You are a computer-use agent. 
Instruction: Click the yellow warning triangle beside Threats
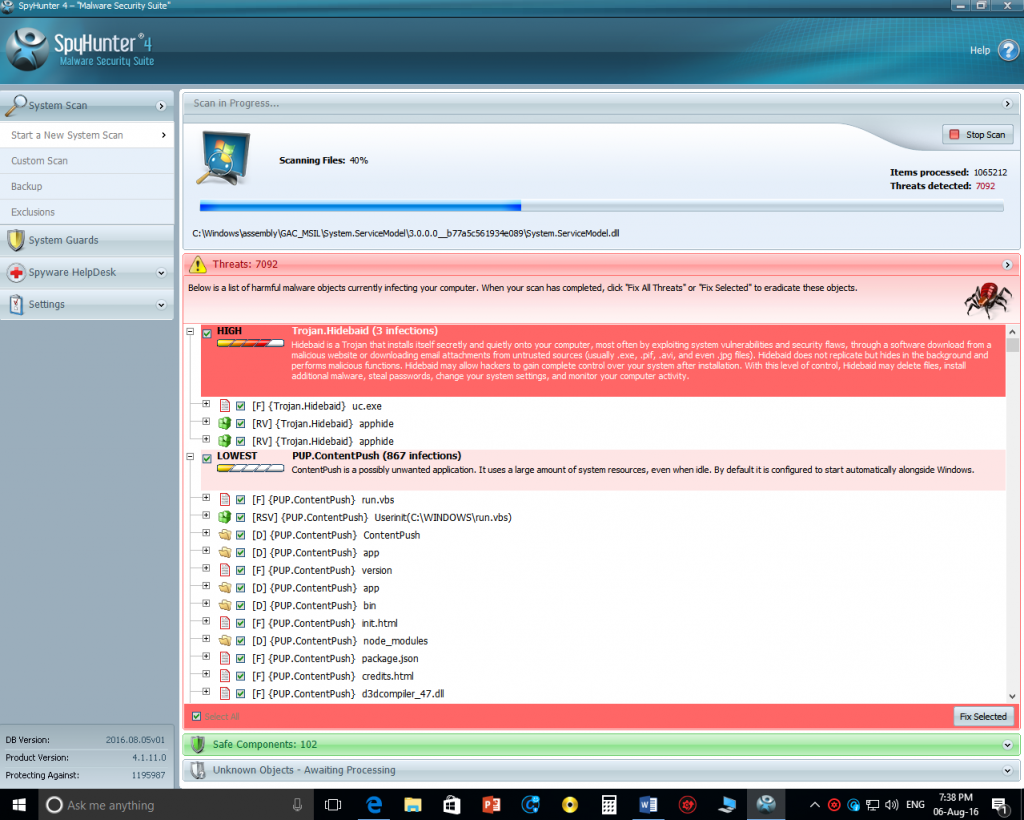(198, 264)
